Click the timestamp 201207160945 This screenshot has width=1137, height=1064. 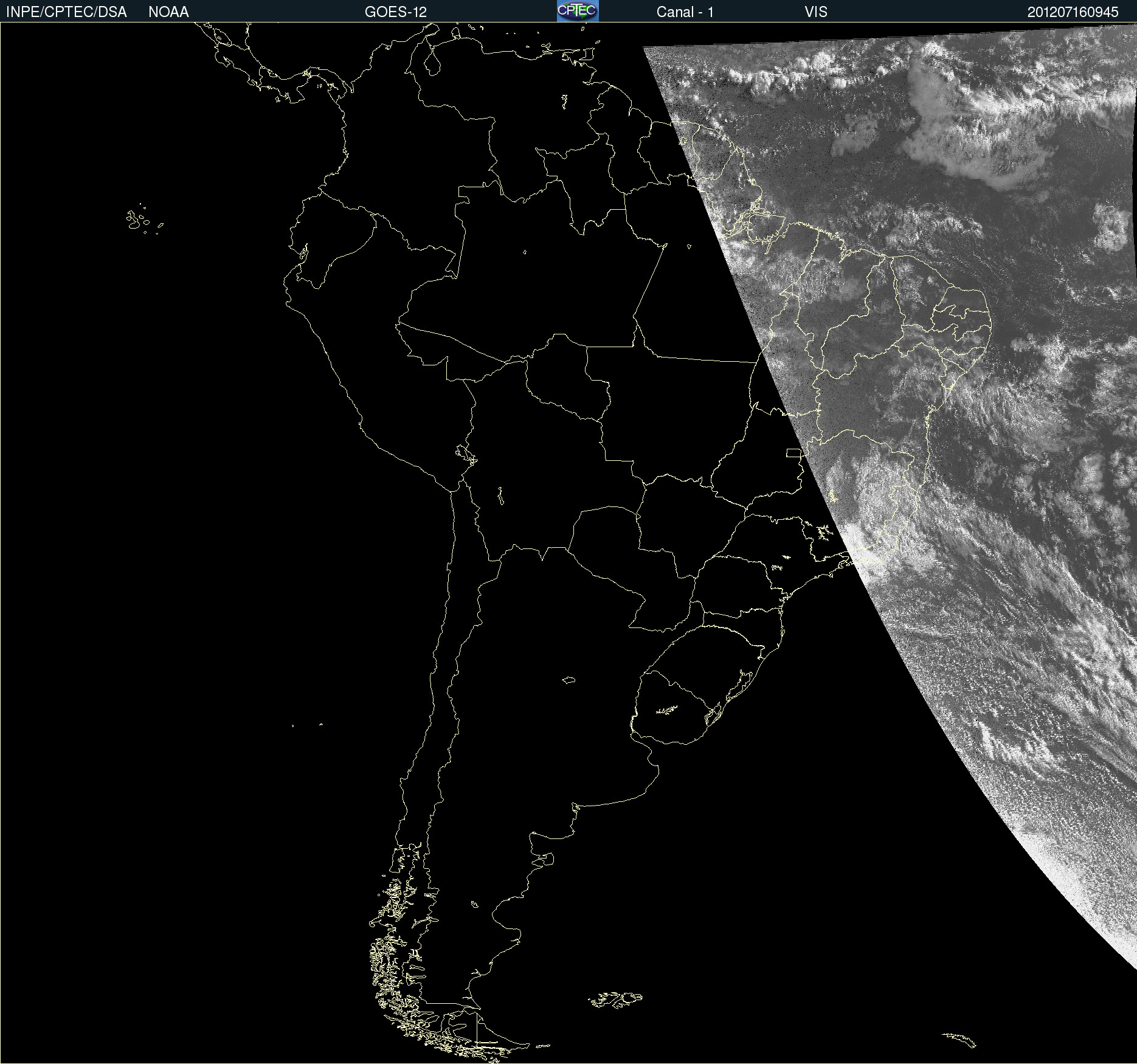coord(1073,12)
